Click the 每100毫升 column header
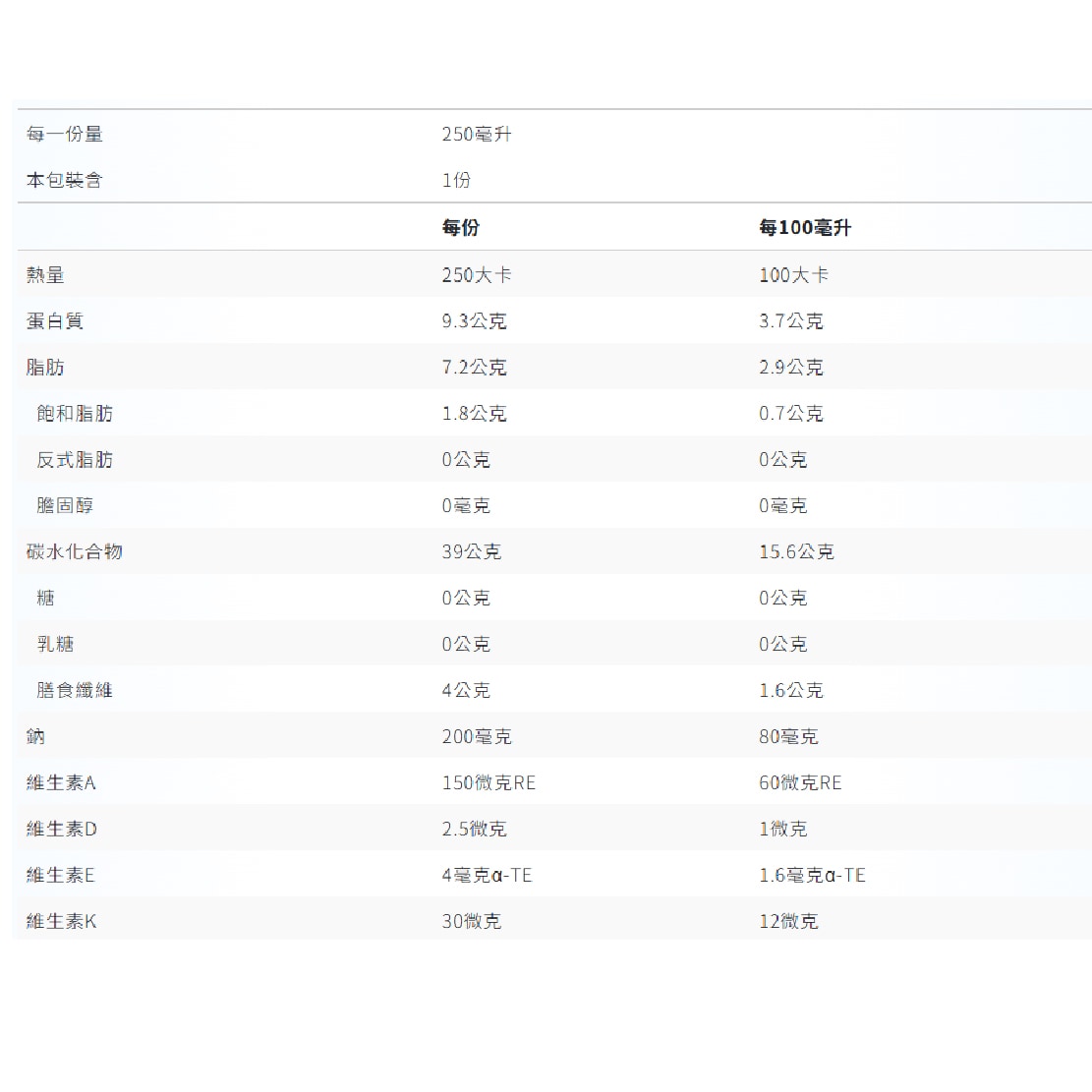The image size is (1092, 1092). 804,228
